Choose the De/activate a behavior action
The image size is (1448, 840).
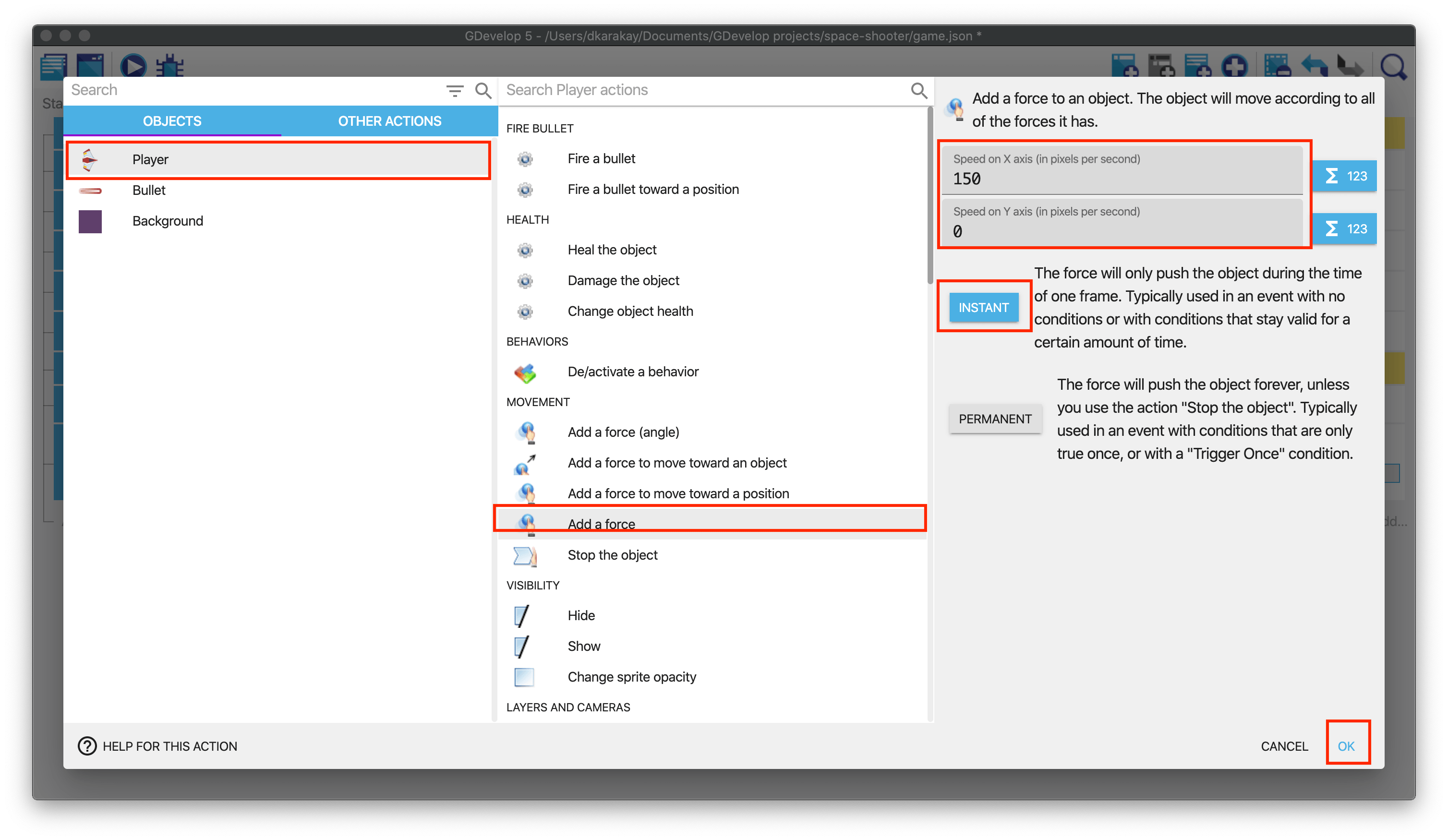point(633,372)
